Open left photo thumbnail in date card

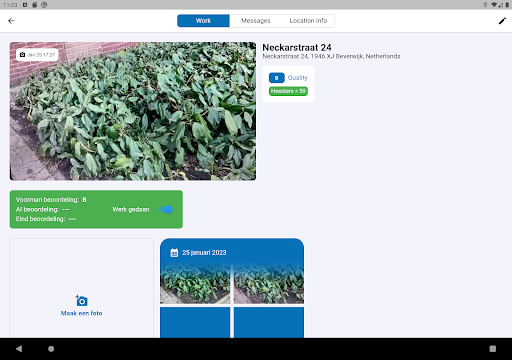tap(195, 283)
